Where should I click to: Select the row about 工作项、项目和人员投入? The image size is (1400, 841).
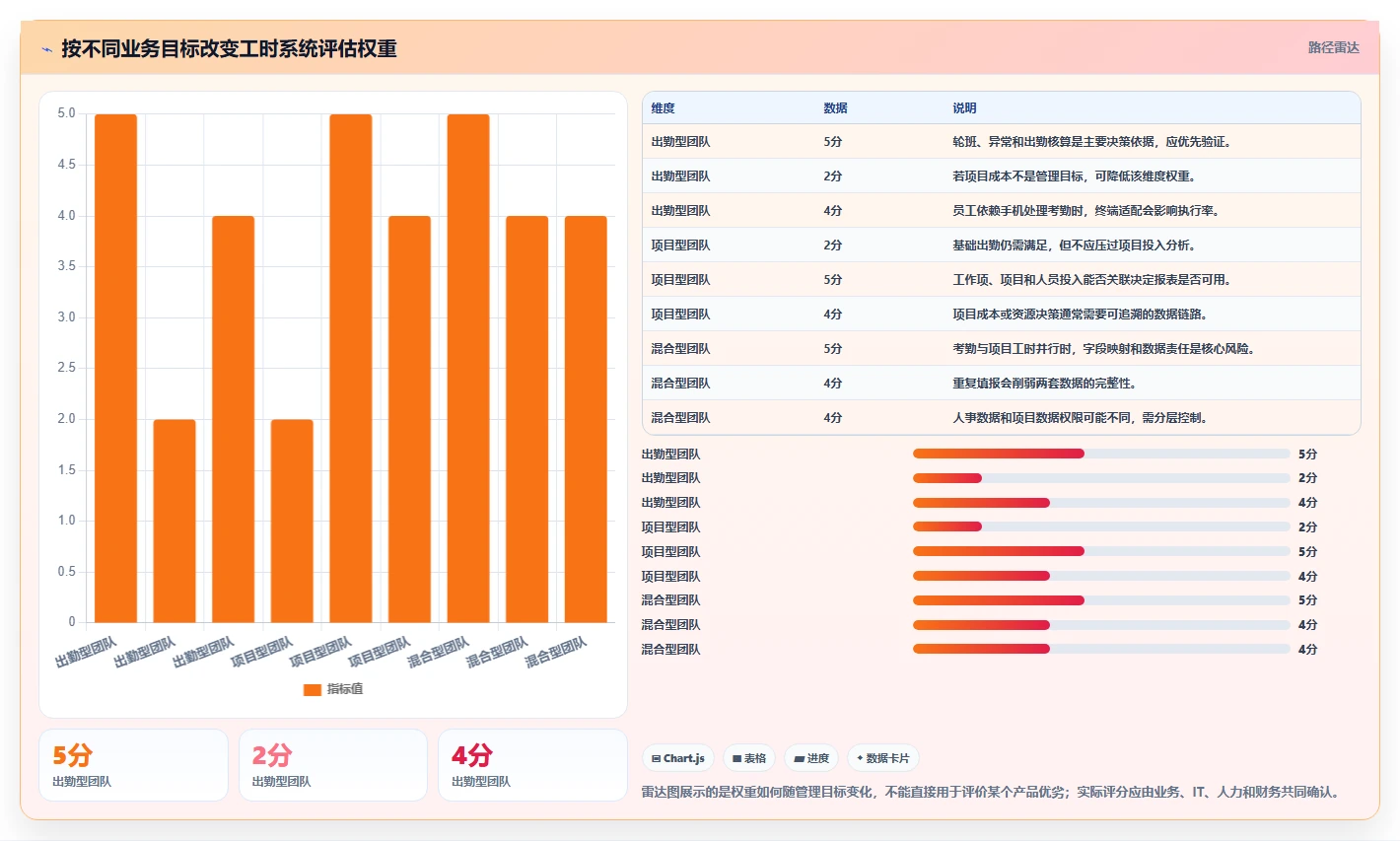click(x=1002, y=280)
